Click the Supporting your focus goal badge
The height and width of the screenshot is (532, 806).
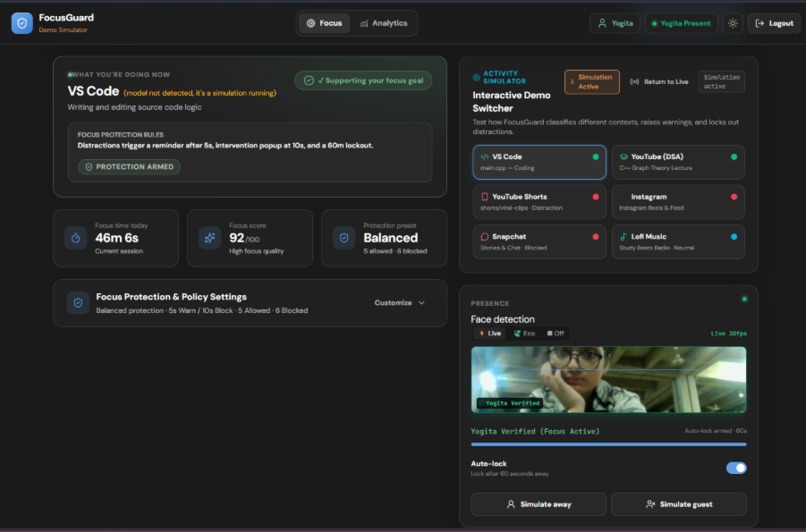(x=363, y=81)
